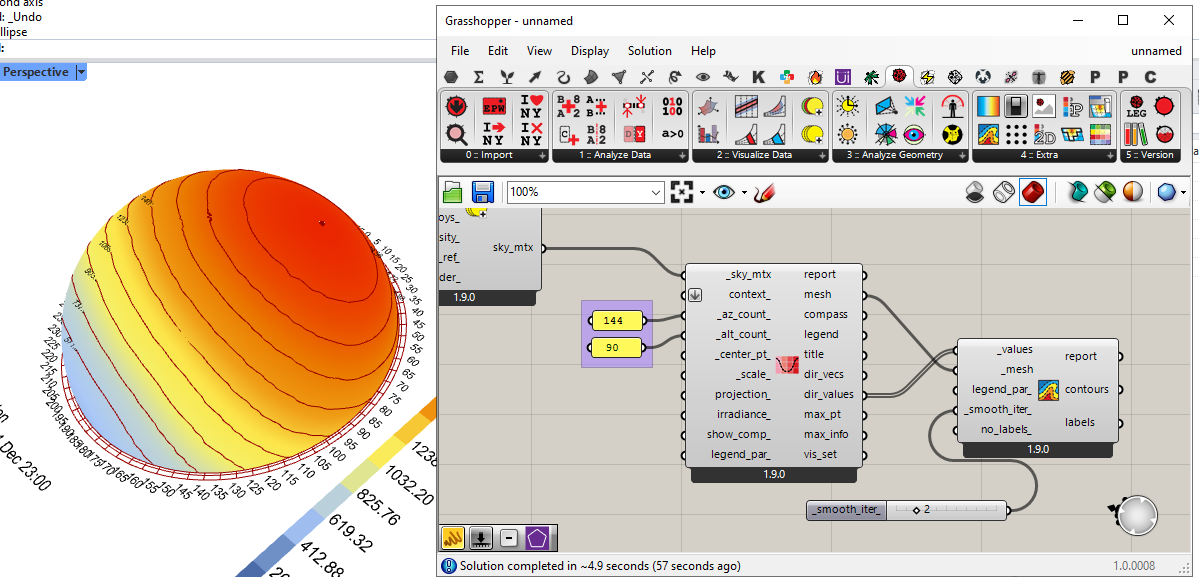Click the 144 yellow panel value
This screenshot has width=1199, height=577.
[x=616, y=320]
